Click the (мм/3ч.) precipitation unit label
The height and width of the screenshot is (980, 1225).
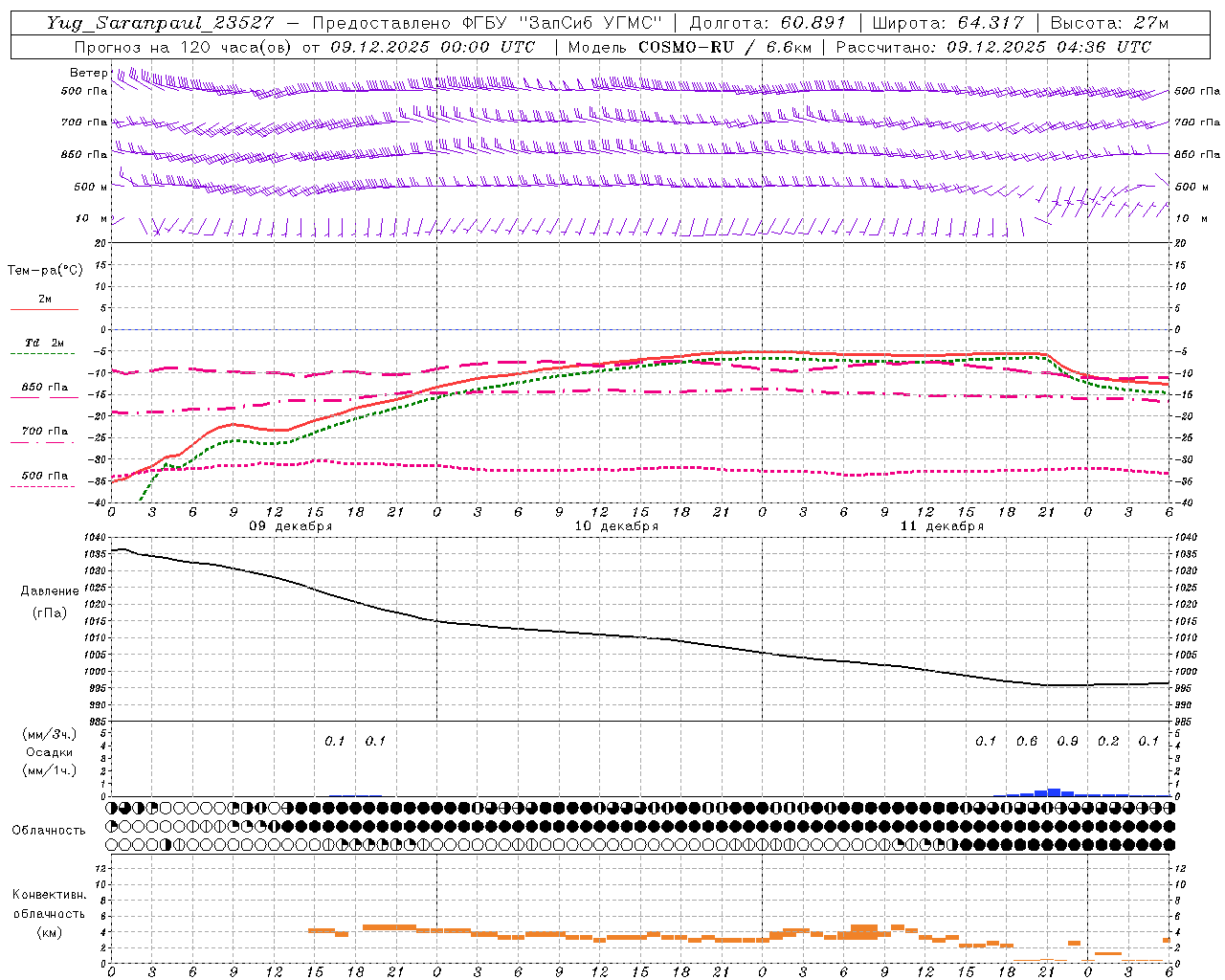[49, 734]
